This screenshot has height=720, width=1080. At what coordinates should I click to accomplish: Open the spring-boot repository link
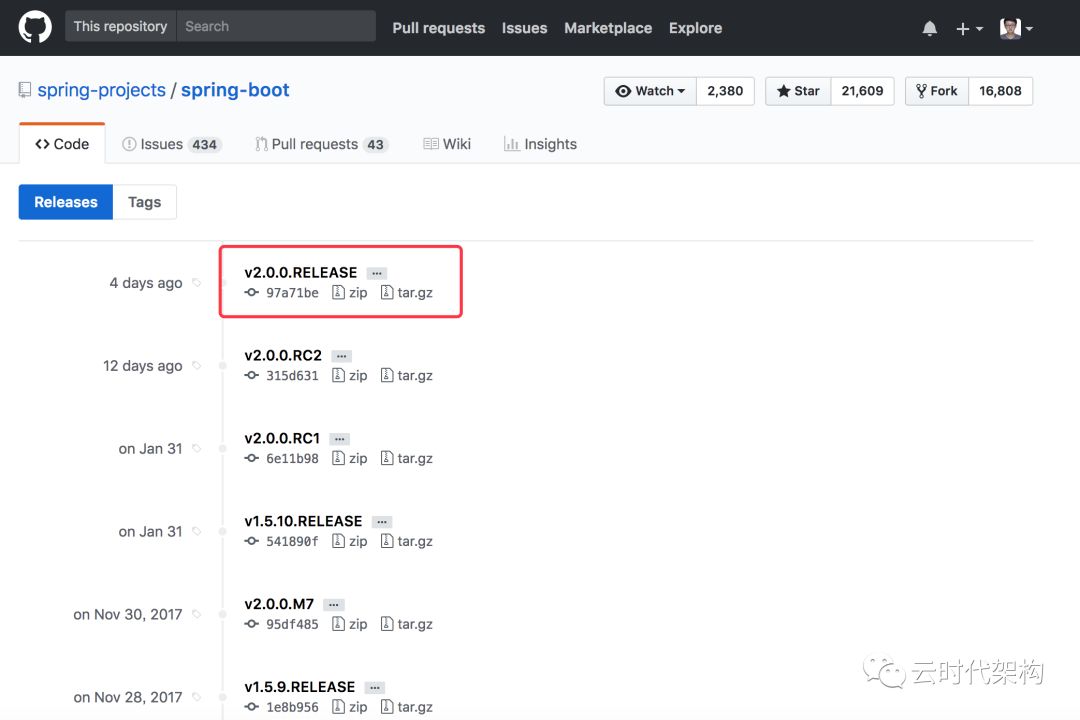(235, 90)
